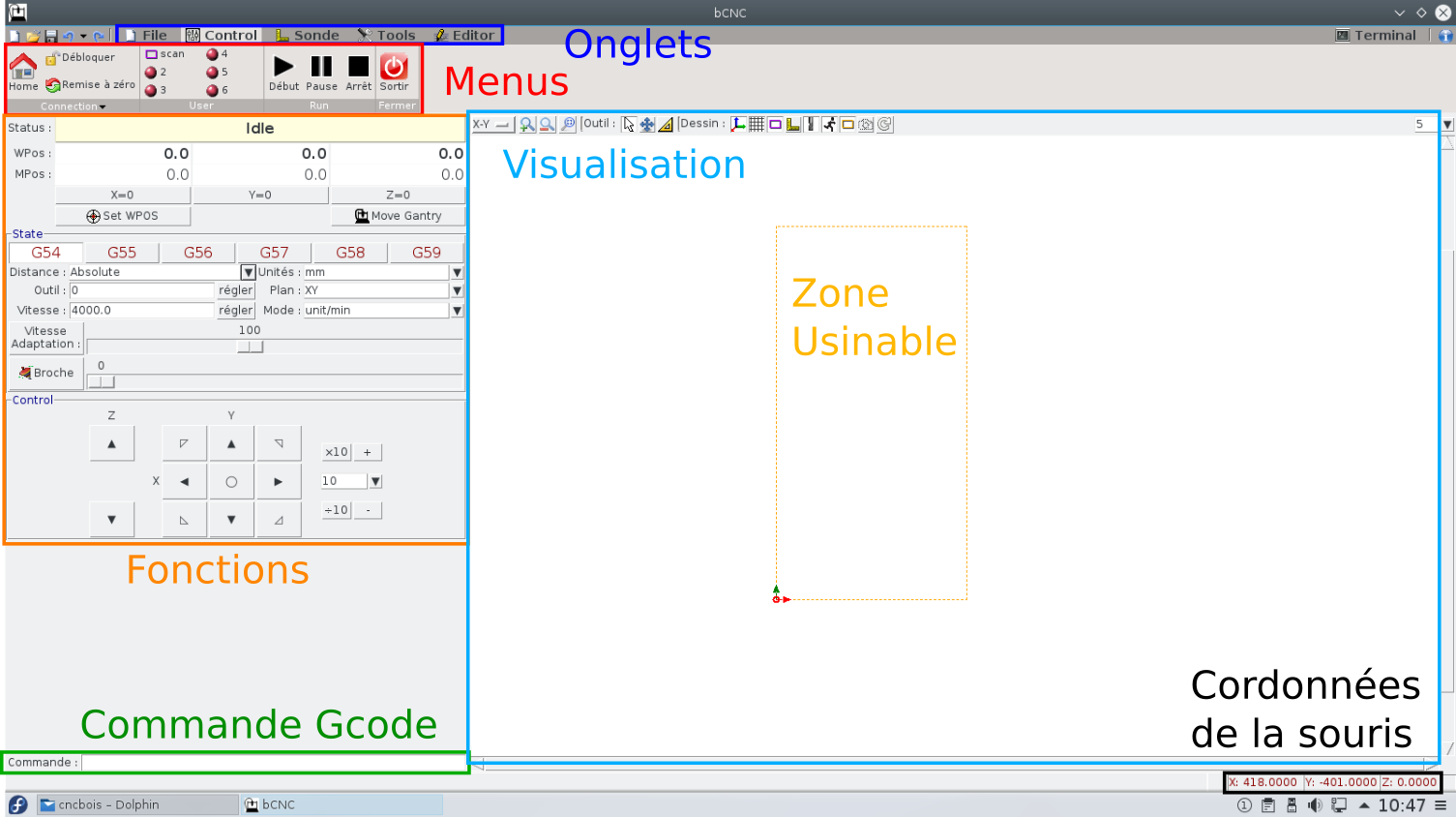Select the G55 coordinate system
The image size is (1456, 817).
pos(122,253)
